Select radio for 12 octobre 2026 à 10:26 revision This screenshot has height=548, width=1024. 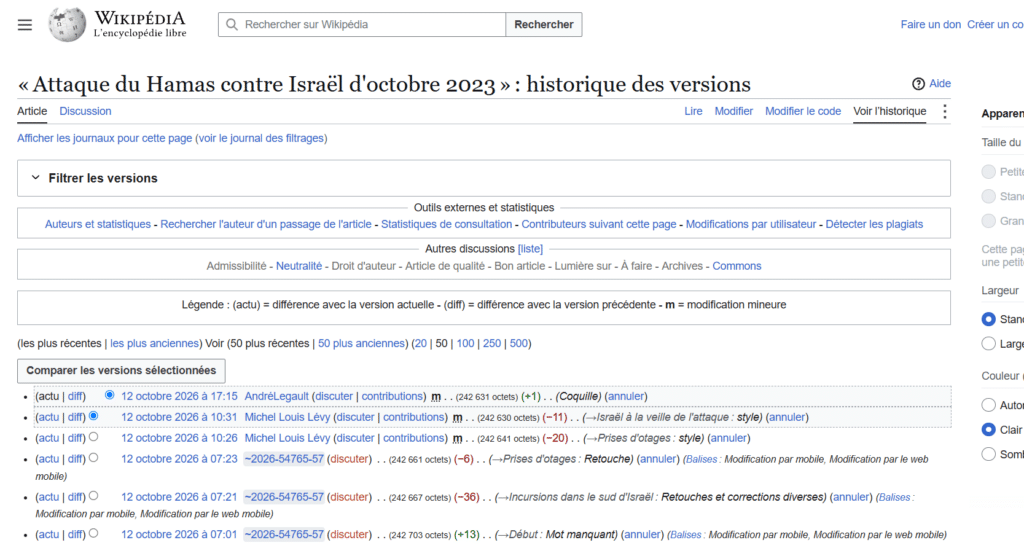[93, 436]
